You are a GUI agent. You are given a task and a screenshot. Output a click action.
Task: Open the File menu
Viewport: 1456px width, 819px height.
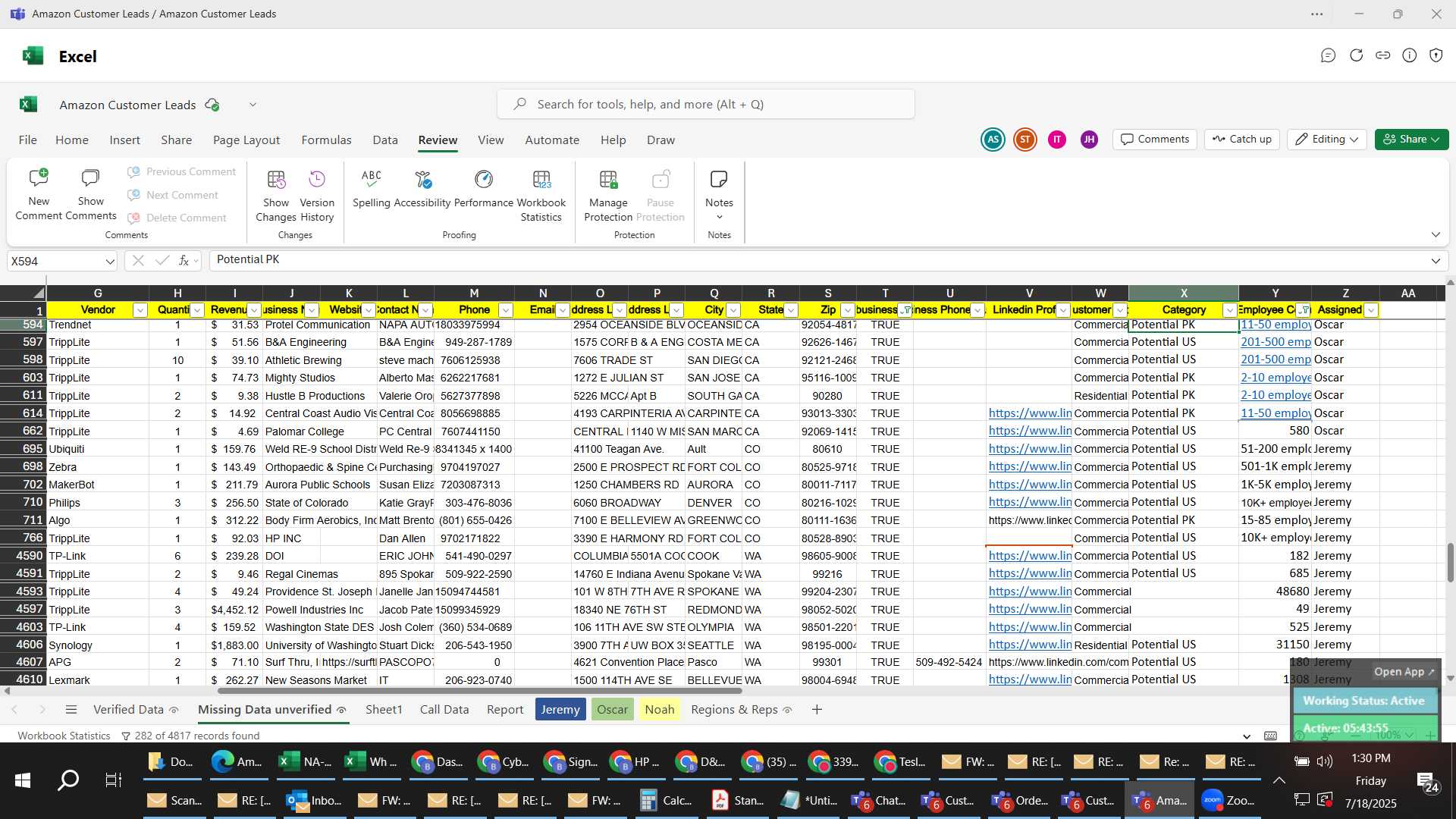point(27,140)
